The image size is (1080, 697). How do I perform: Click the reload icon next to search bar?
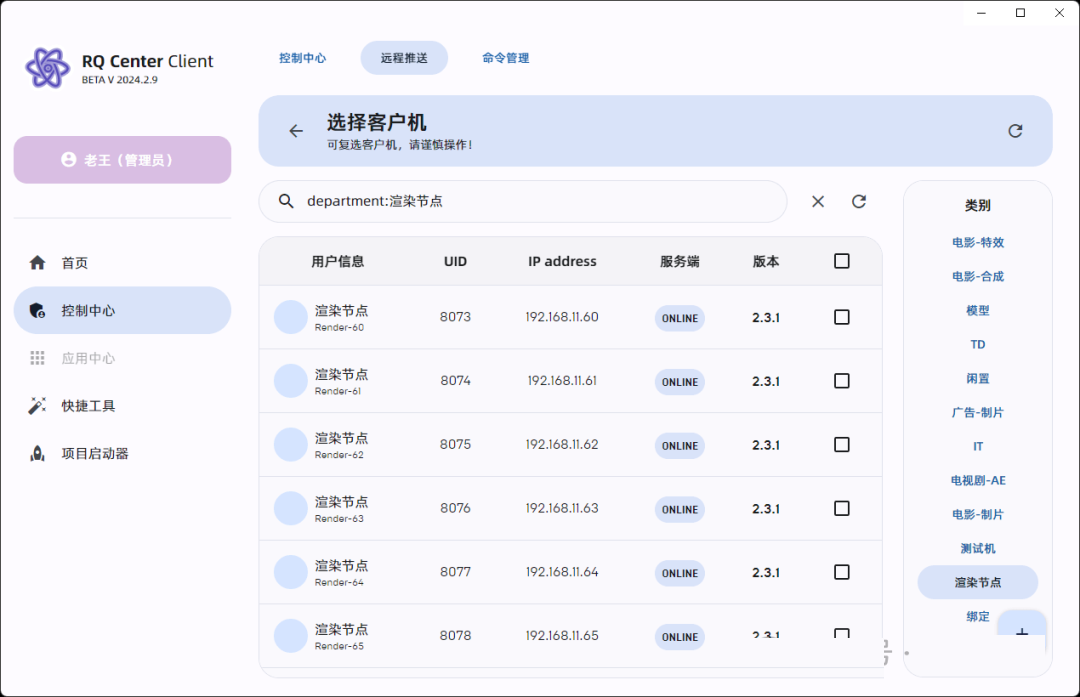pos(859,202)
